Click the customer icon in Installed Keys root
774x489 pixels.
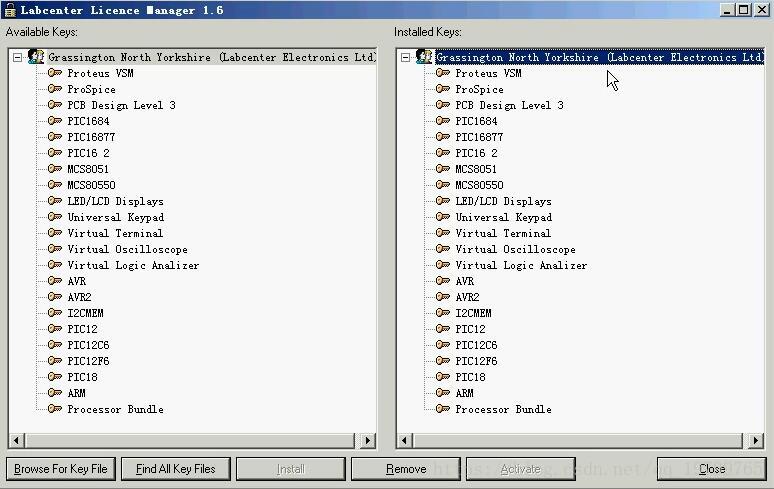[x=424, y=57]
